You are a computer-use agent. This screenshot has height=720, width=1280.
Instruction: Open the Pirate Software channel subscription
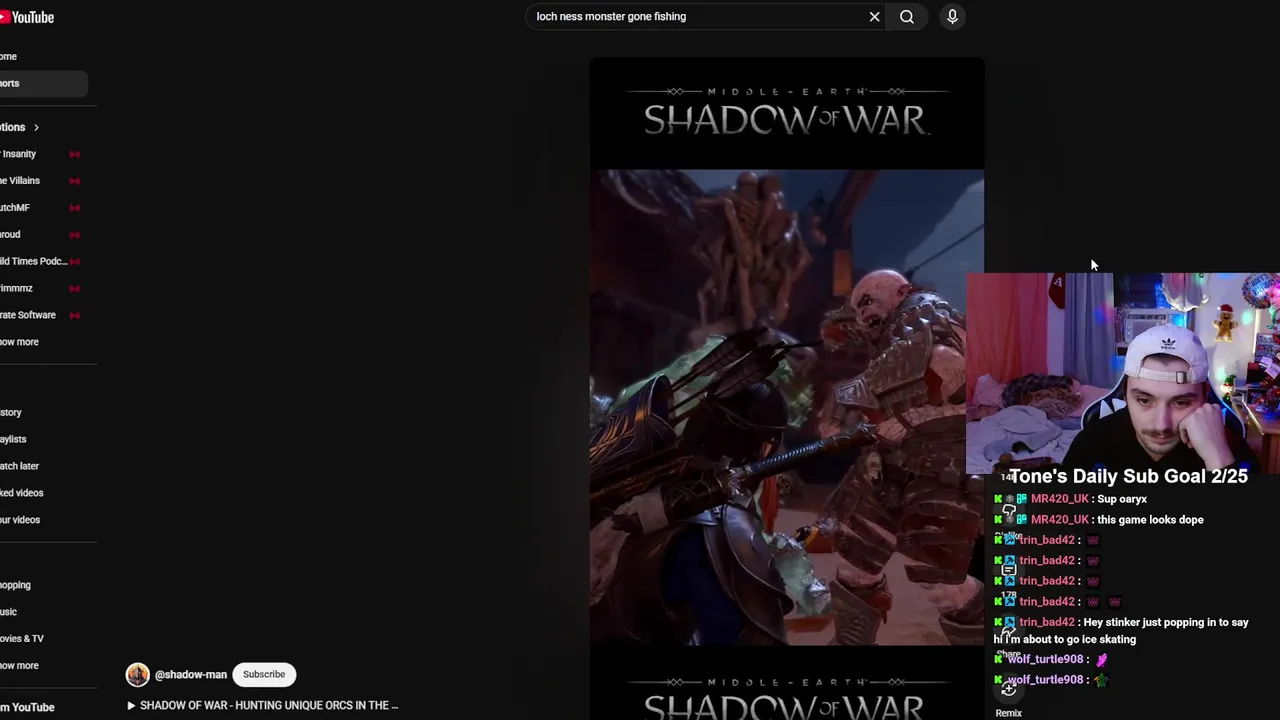28,315
